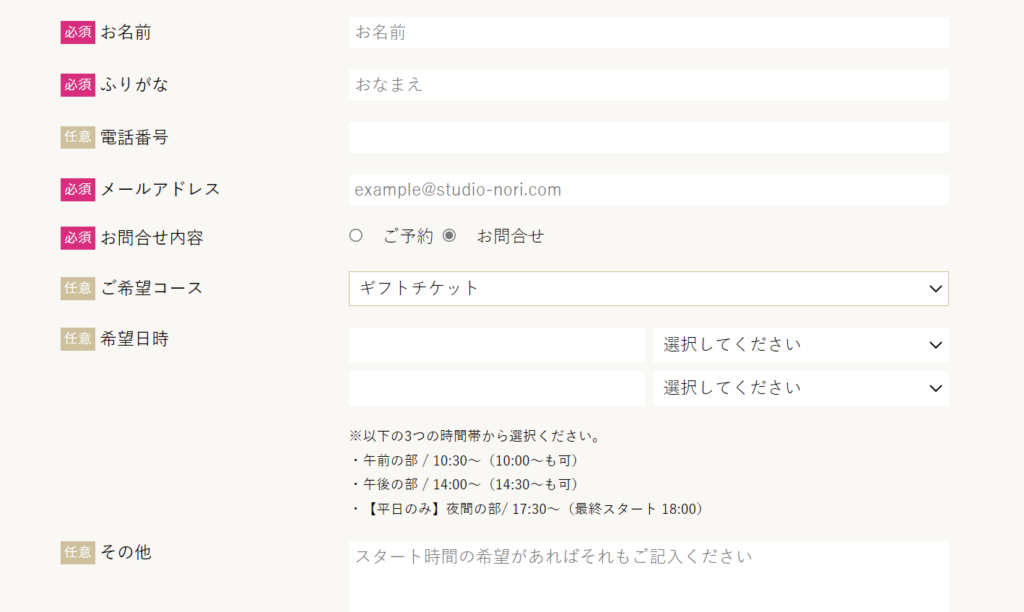Choose the お問合せ radio option

click(449, 236)
